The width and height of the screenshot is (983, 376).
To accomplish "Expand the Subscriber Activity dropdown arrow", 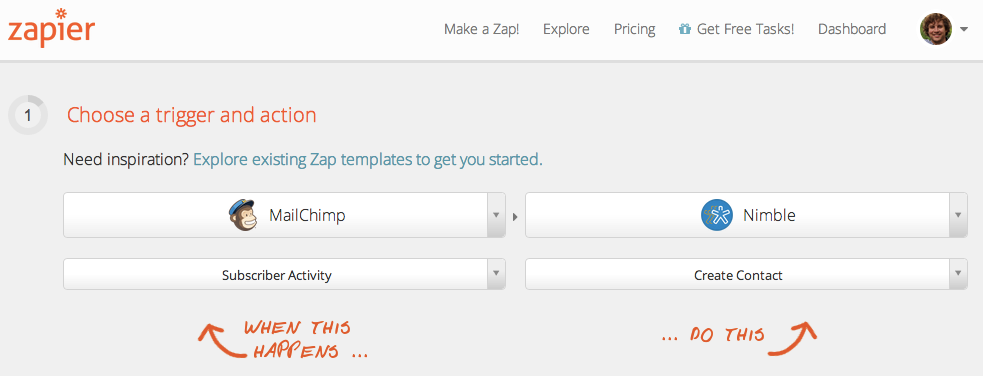I will pyautogui.click(x=496, y=274).
